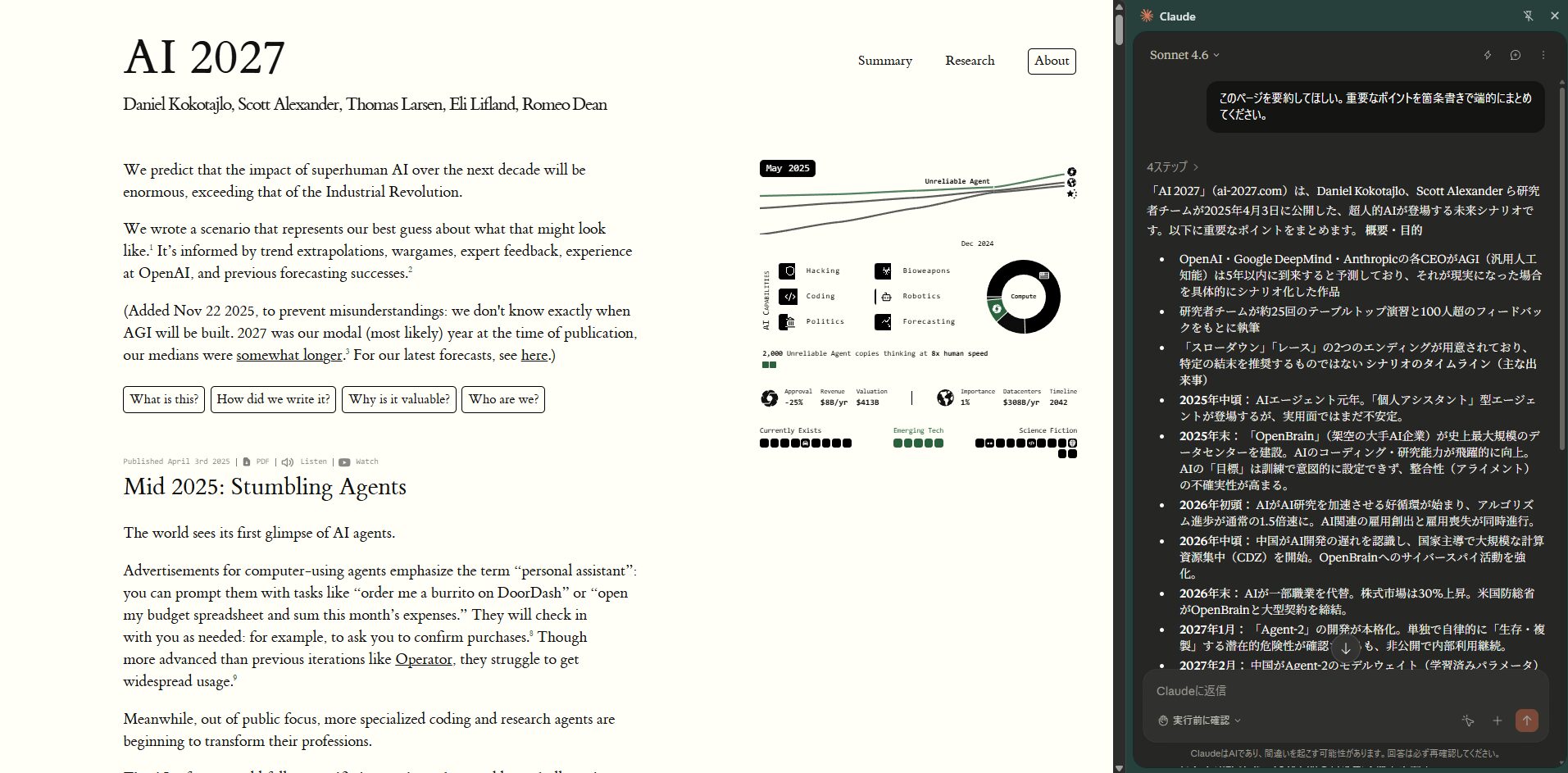Viewport: 1568px width, 773px height.
Task: Click the Coding capability icon
Action: pyautogui.click(x=788, y=296)
